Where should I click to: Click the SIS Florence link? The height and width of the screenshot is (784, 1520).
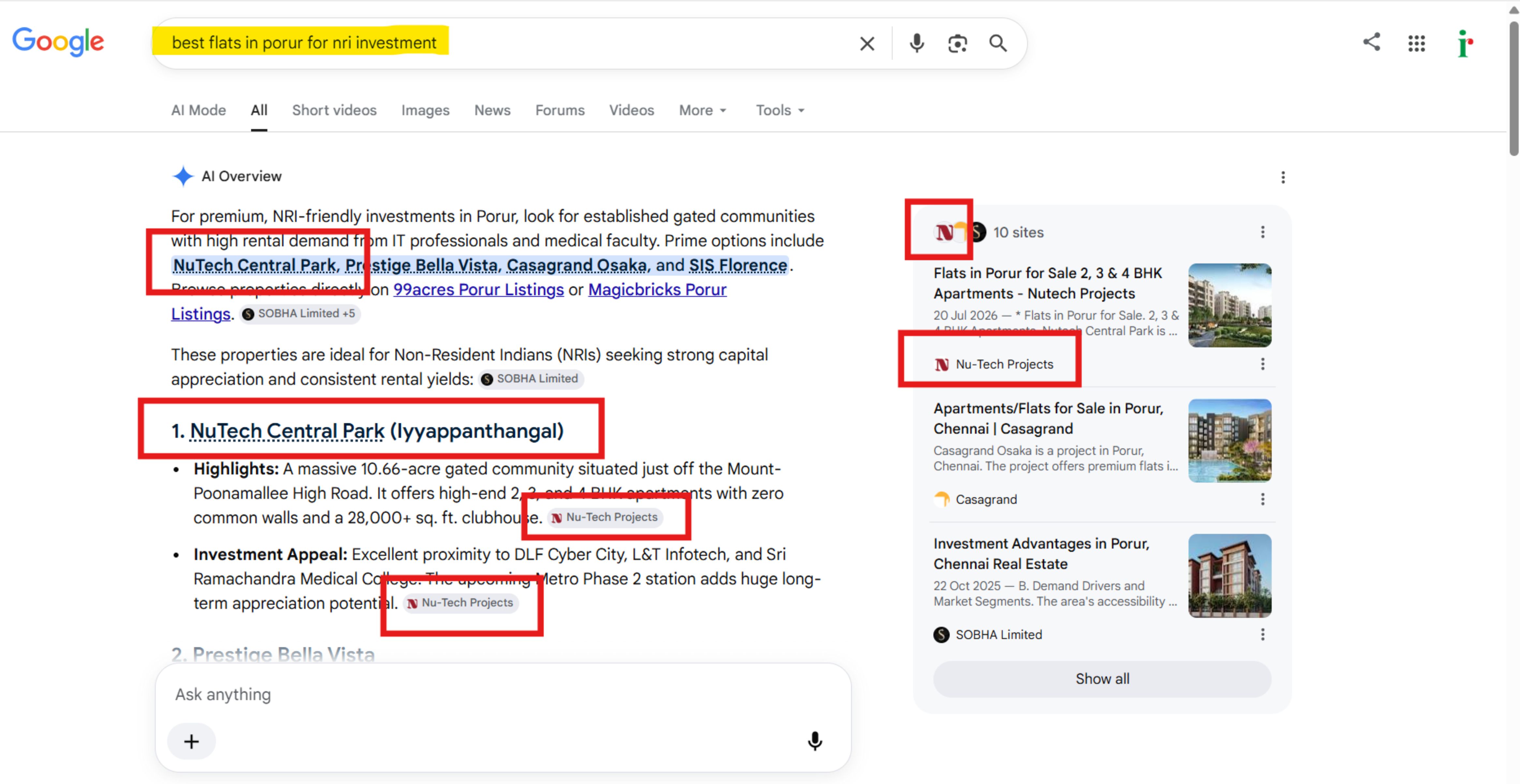click(738, 266)
